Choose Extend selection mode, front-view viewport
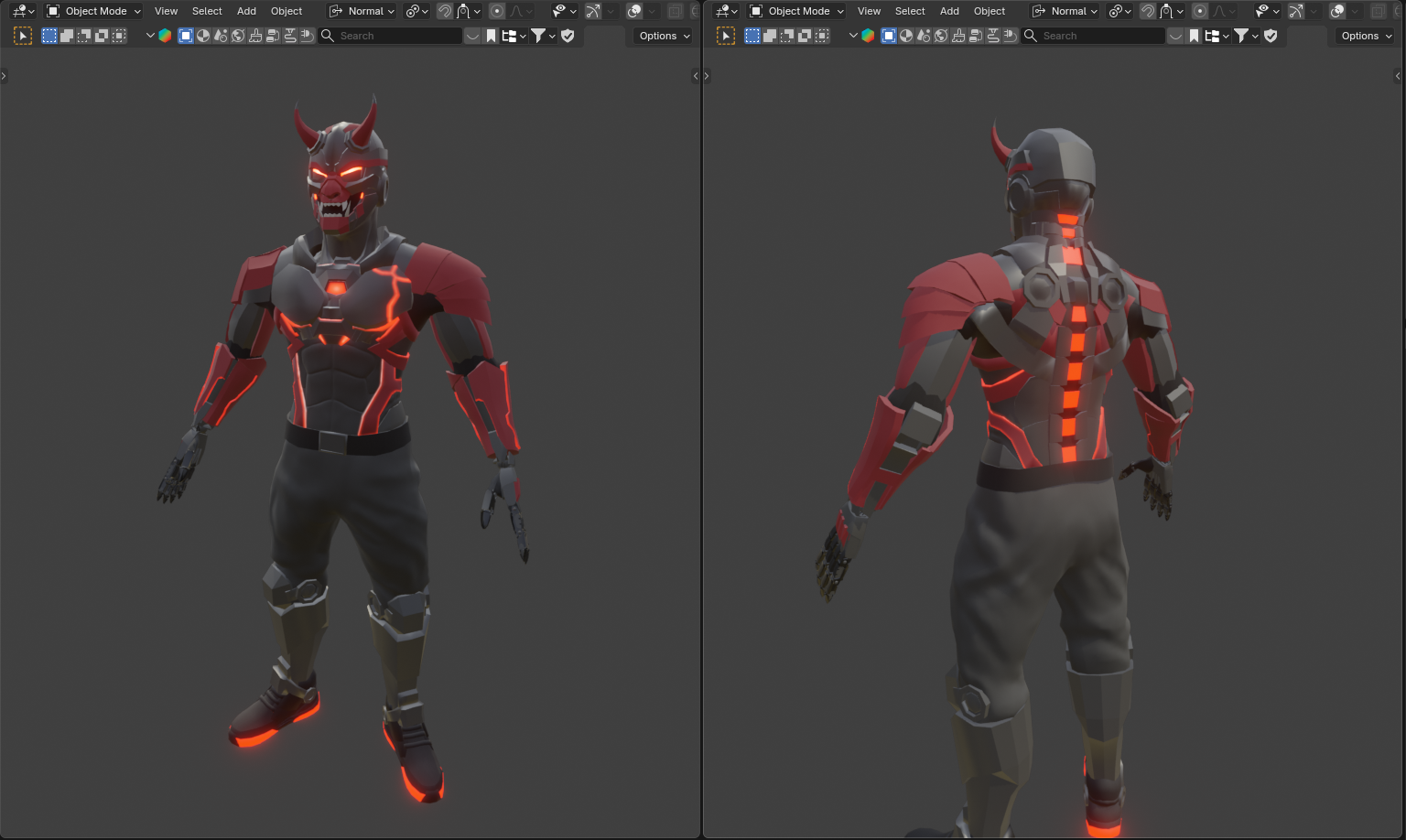Image resolution: width=1406 pixels, height=840 pixels. [x=67, y=36]
